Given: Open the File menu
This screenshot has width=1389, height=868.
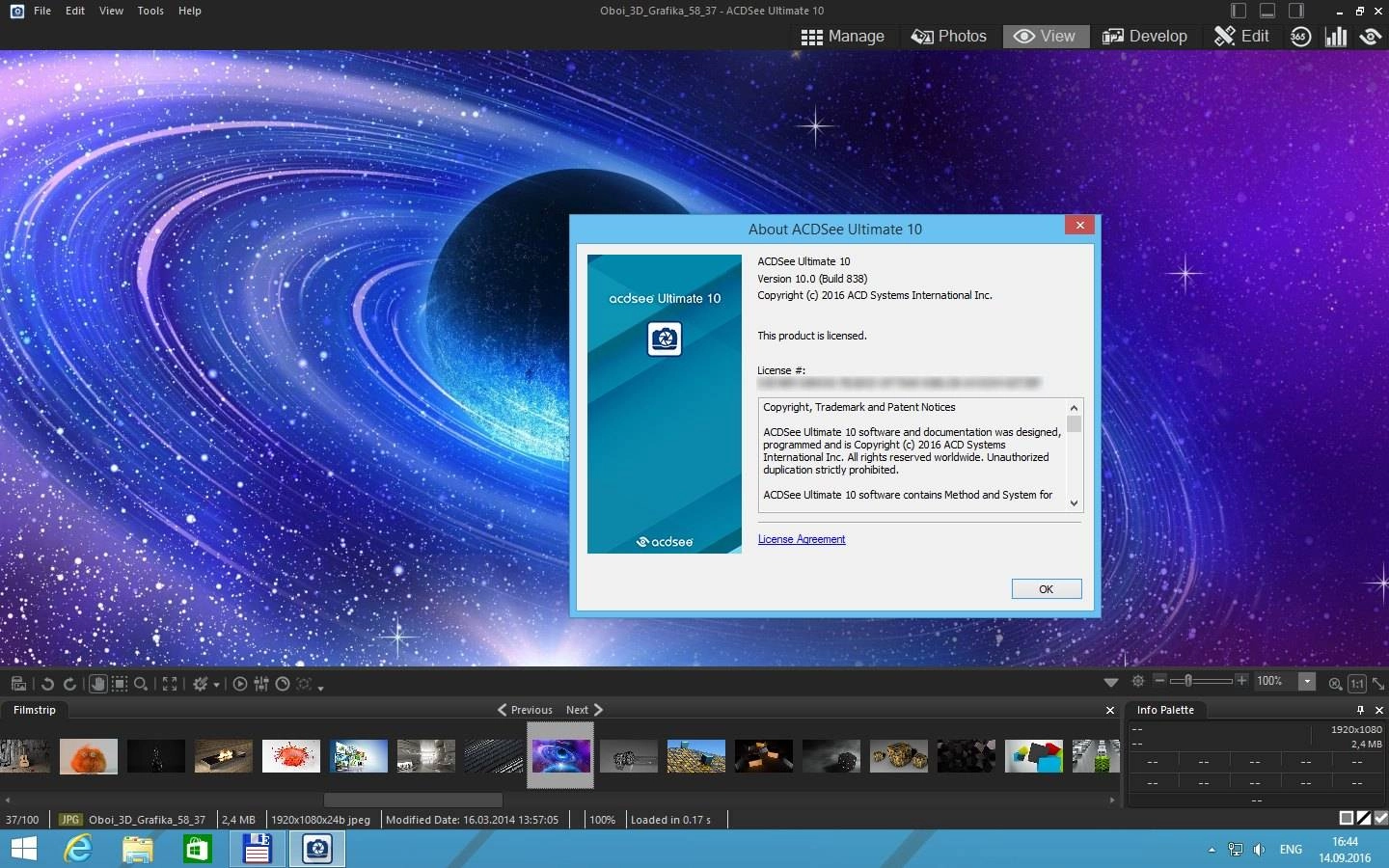Looking at the screenshot, I should (42, 11).
